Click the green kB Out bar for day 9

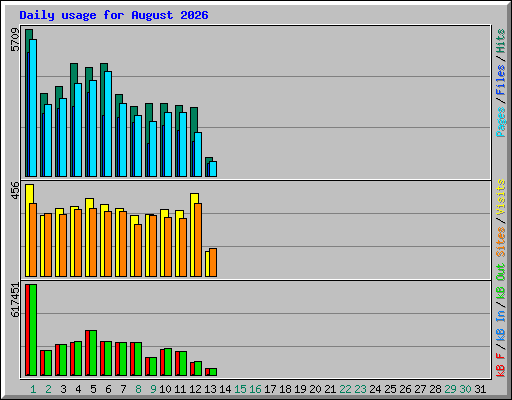point(153,367)
